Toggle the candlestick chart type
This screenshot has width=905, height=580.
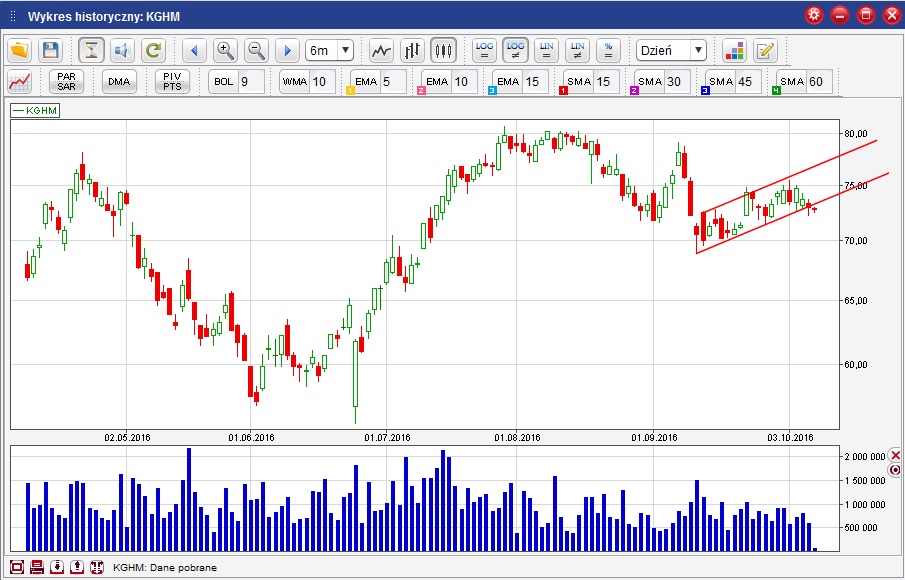443,50
